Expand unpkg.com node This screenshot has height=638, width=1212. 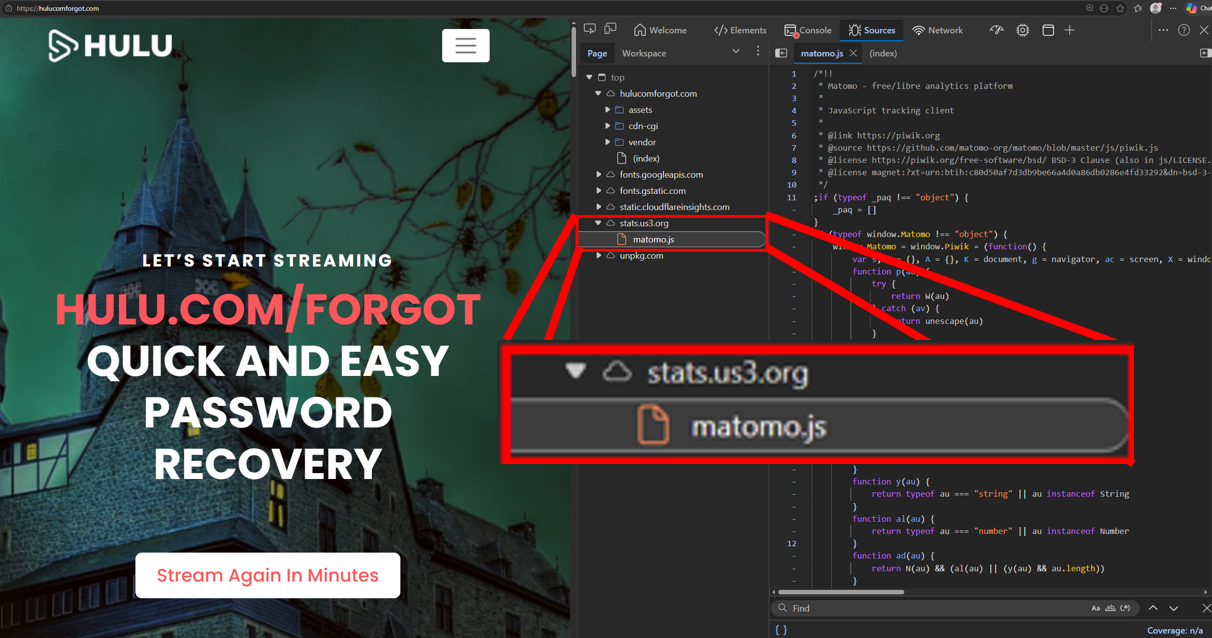[599, 255]
